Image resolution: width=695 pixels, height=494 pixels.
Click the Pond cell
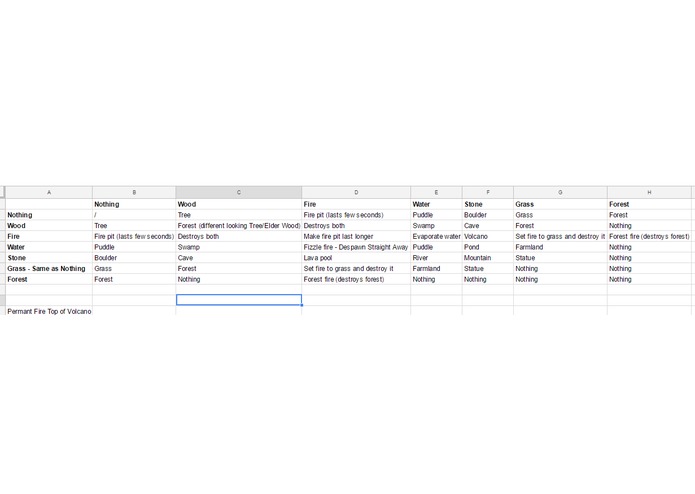488,247
